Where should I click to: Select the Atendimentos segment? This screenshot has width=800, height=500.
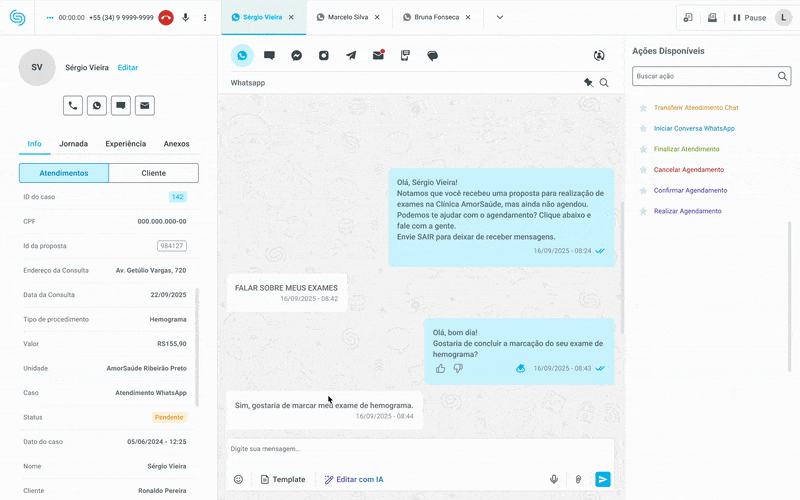64,173
